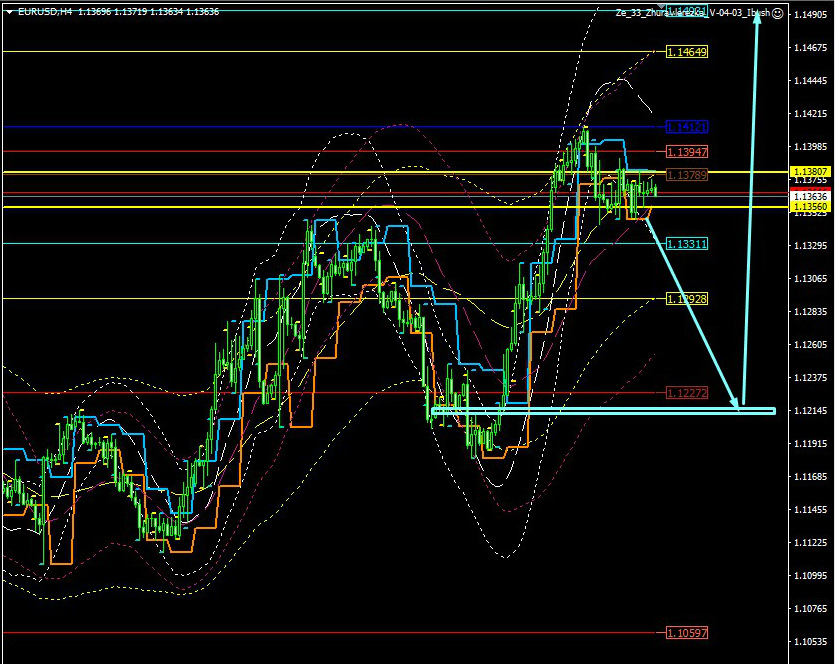Click the yellow 1.13560 price scale tag
Viewport: 835px width, 664px height.
(811, 207)
